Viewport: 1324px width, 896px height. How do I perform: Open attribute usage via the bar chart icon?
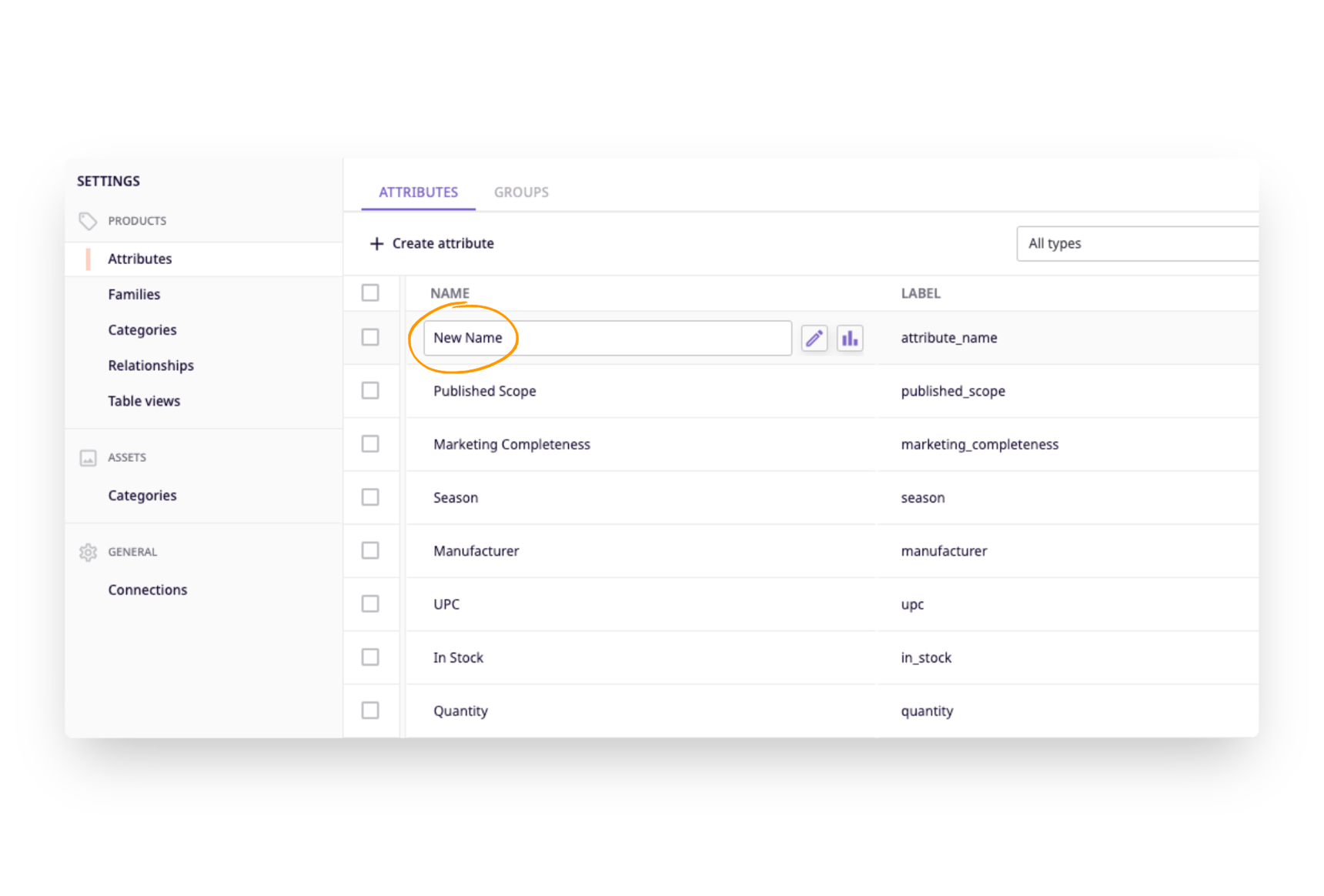click(849, 338)
